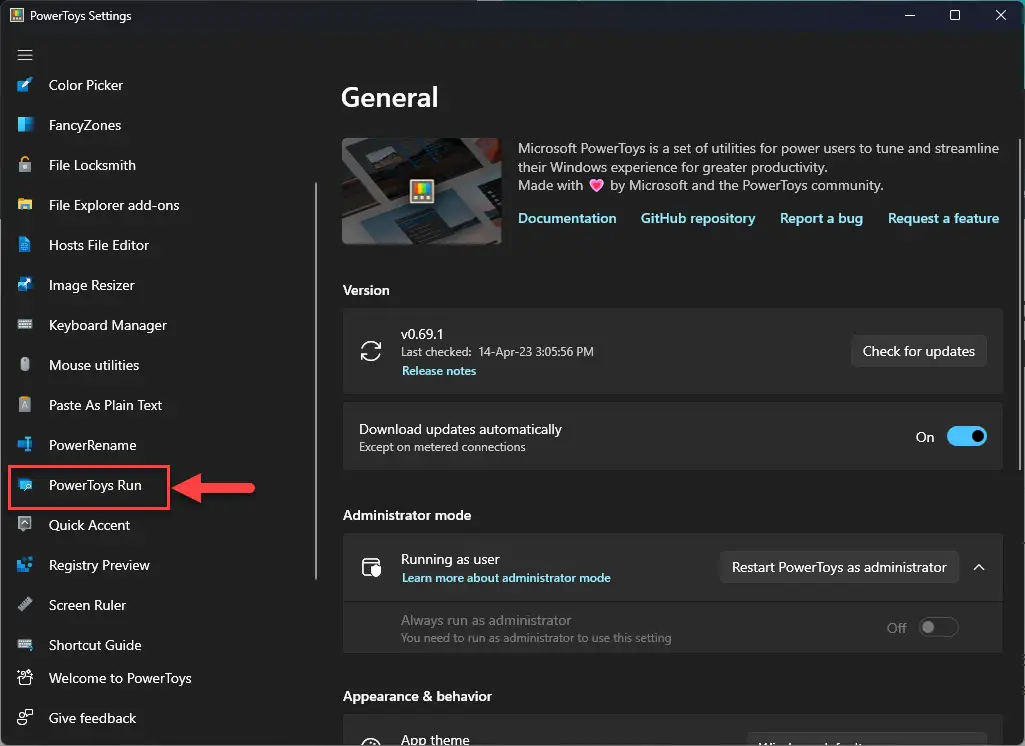Toggle the Always run as administrator switch
The image size is (1025, 746).
click(939, 628)
